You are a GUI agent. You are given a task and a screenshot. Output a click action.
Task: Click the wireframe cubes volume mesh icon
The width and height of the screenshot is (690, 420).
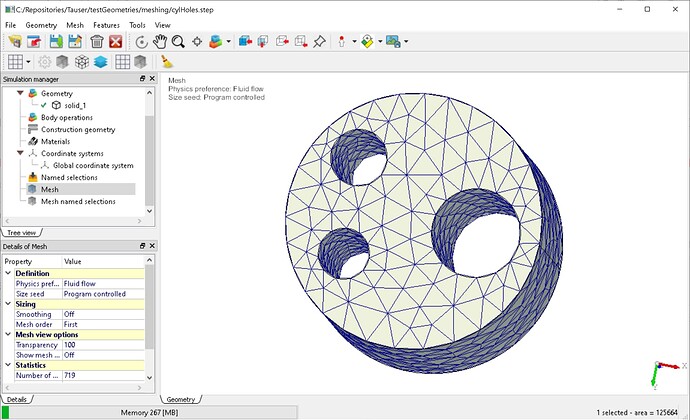tap(82, 62)
